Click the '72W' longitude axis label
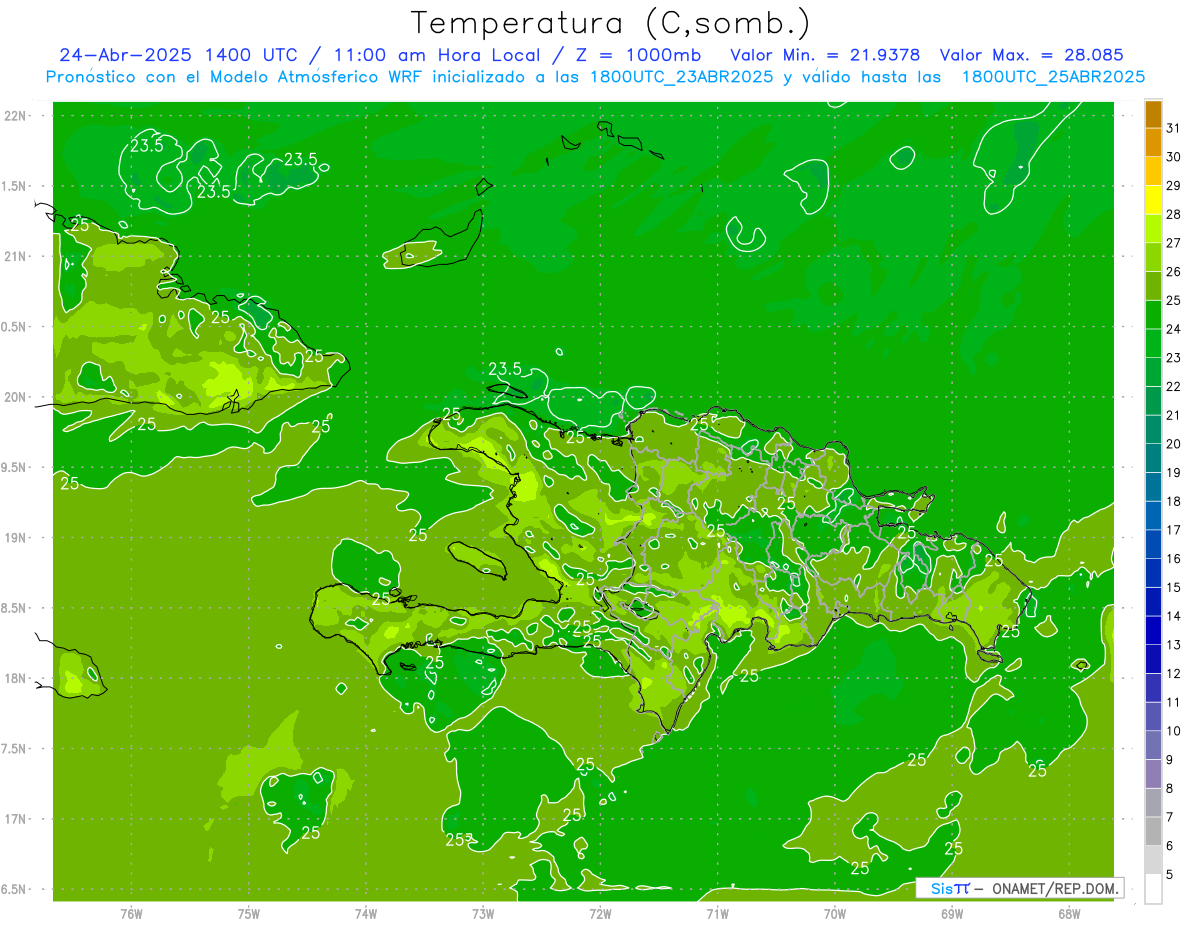 point(600,914)
